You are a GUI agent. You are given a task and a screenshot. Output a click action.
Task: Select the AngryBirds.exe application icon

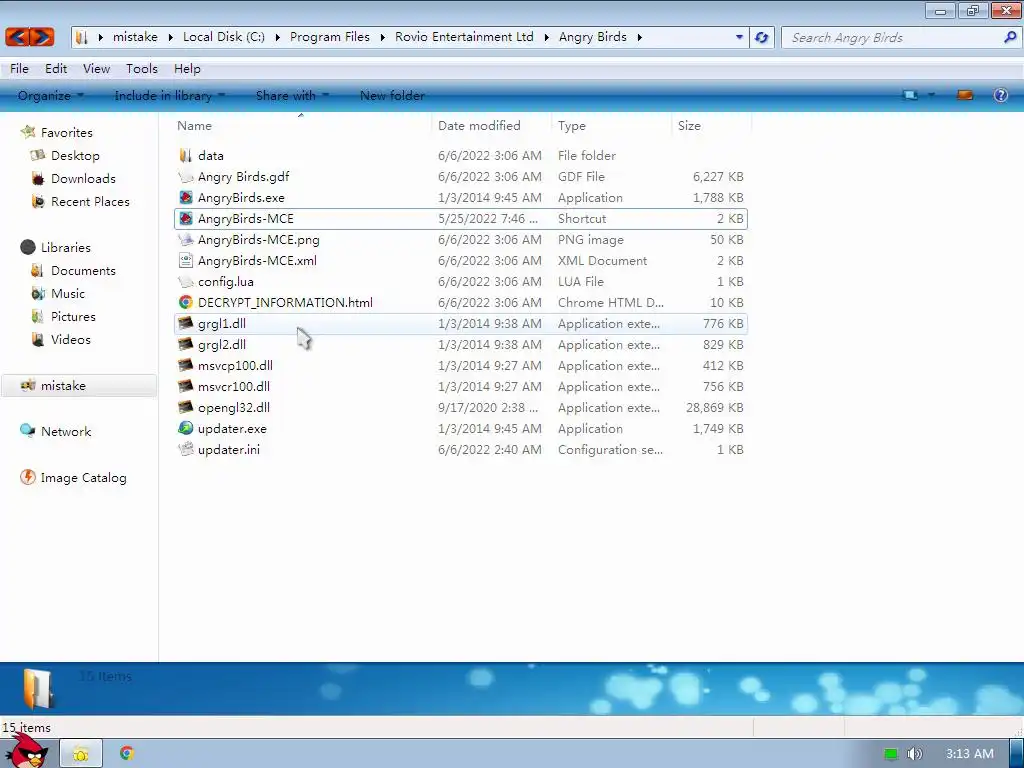pyautogui.click(x=185, y=197)
